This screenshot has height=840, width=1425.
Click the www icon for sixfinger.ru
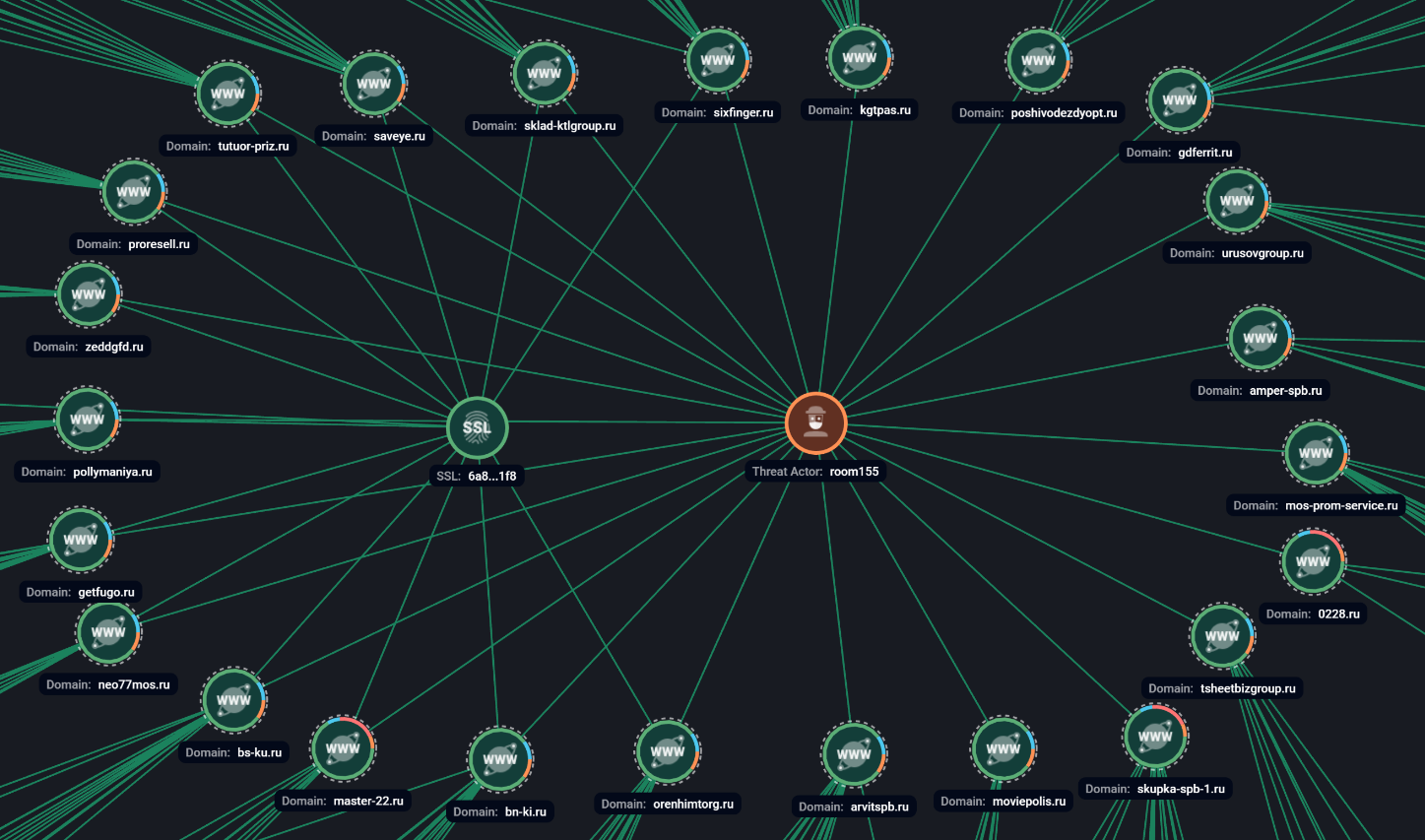pos(718,60)
